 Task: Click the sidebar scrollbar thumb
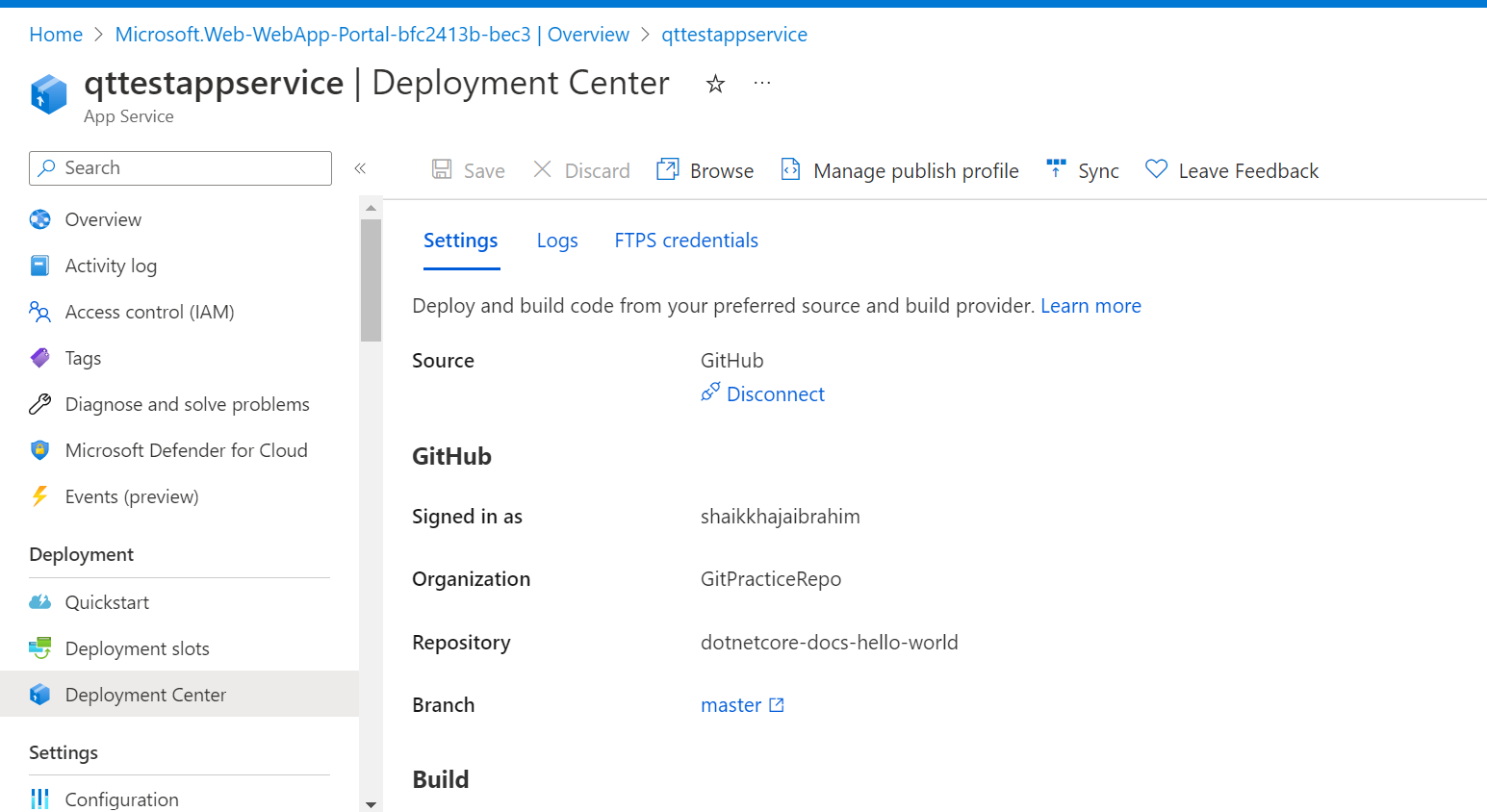pos(371,280)
